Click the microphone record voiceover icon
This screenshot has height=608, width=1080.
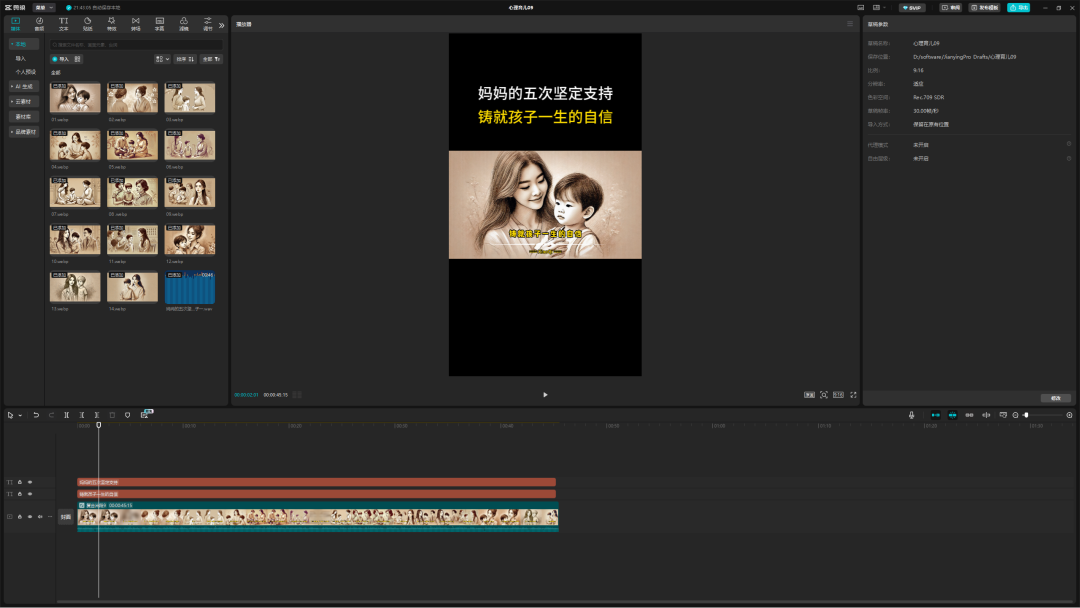911,415
